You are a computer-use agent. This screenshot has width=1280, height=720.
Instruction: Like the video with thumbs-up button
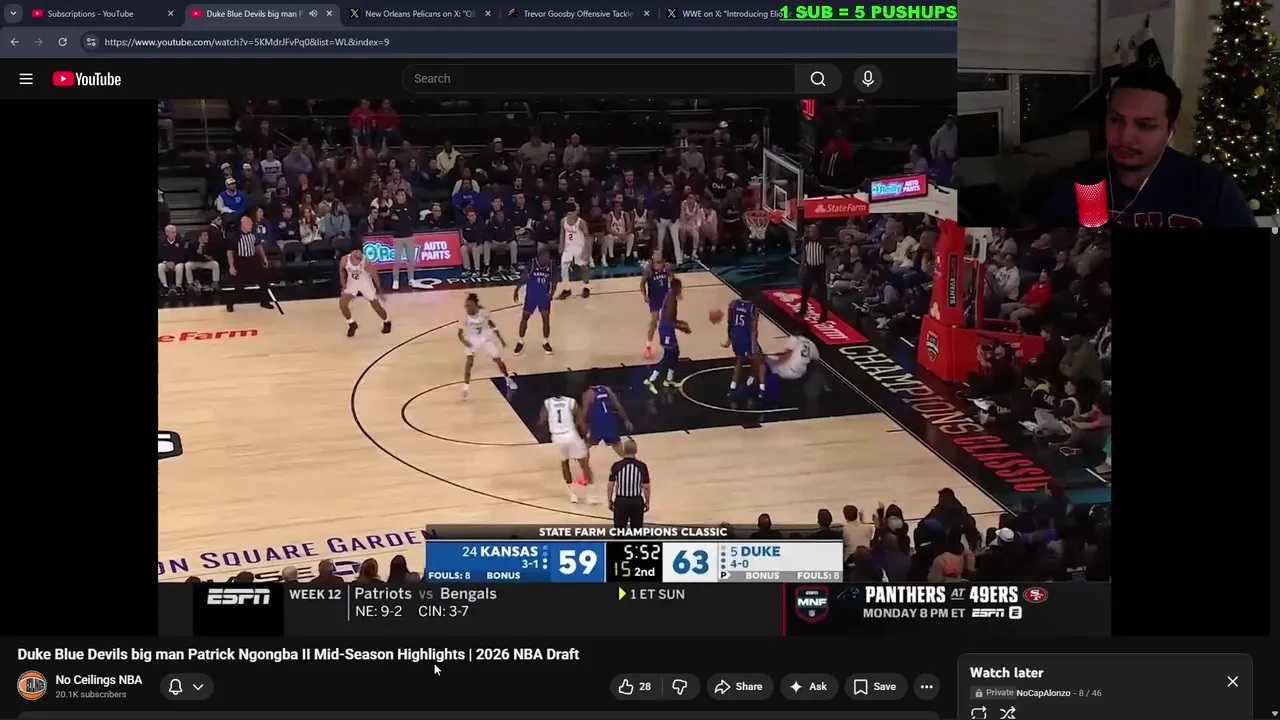(634, 687)
